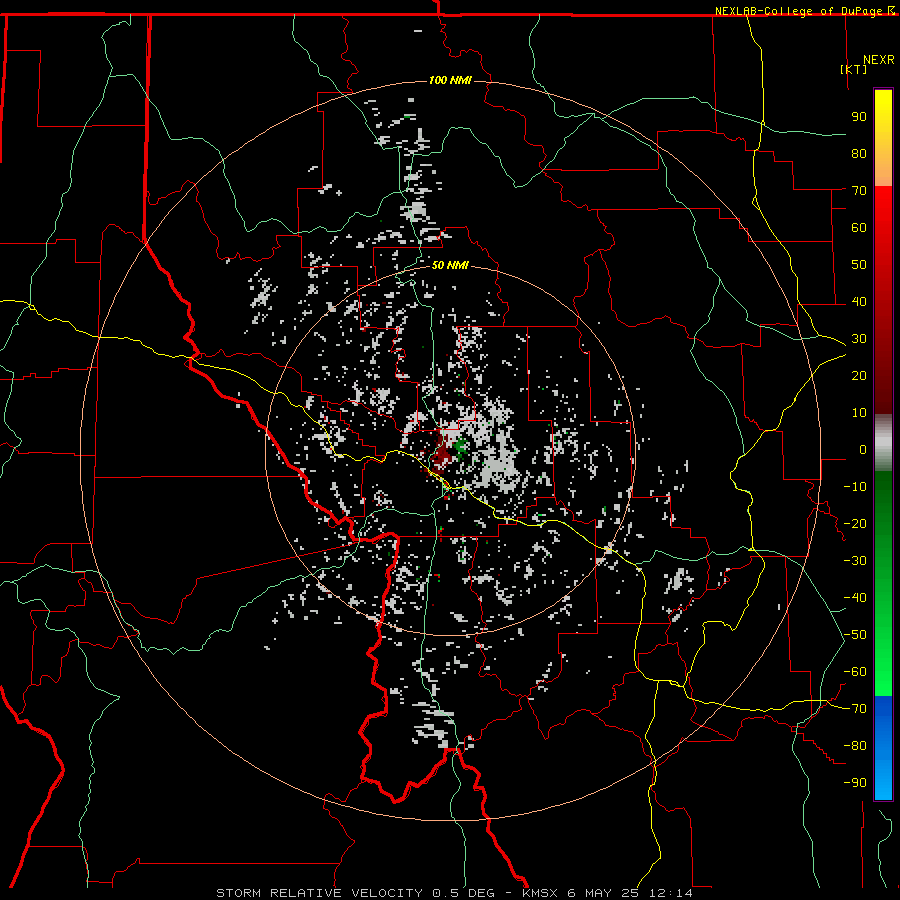Click the 20 value on the velocity scale
The height and width of the screenshot is (900, 900).
coord(859,375)
